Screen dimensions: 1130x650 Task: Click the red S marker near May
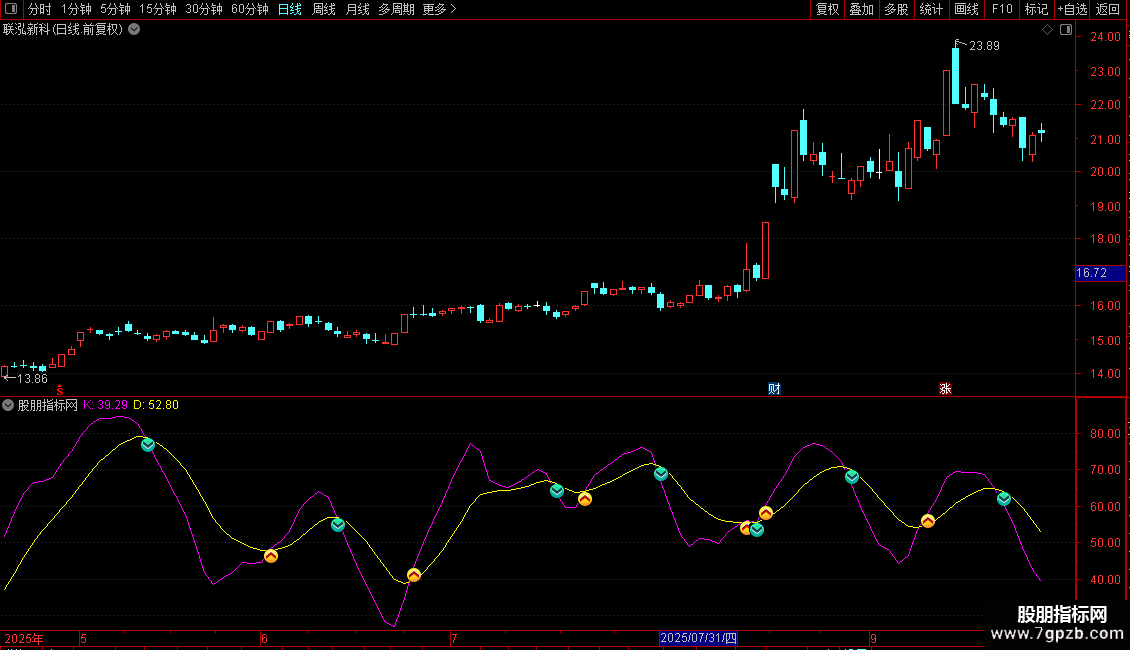coord(60,390)
